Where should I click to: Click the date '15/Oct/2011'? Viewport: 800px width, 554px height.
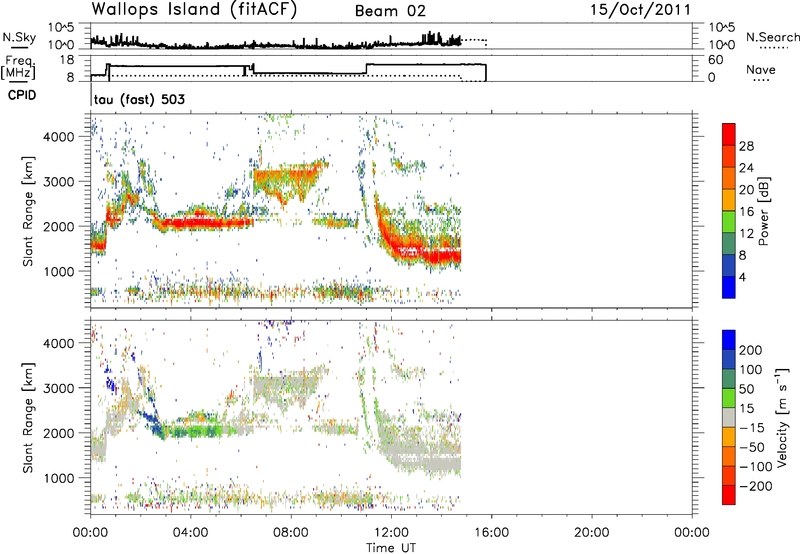(x=641, y=10)
